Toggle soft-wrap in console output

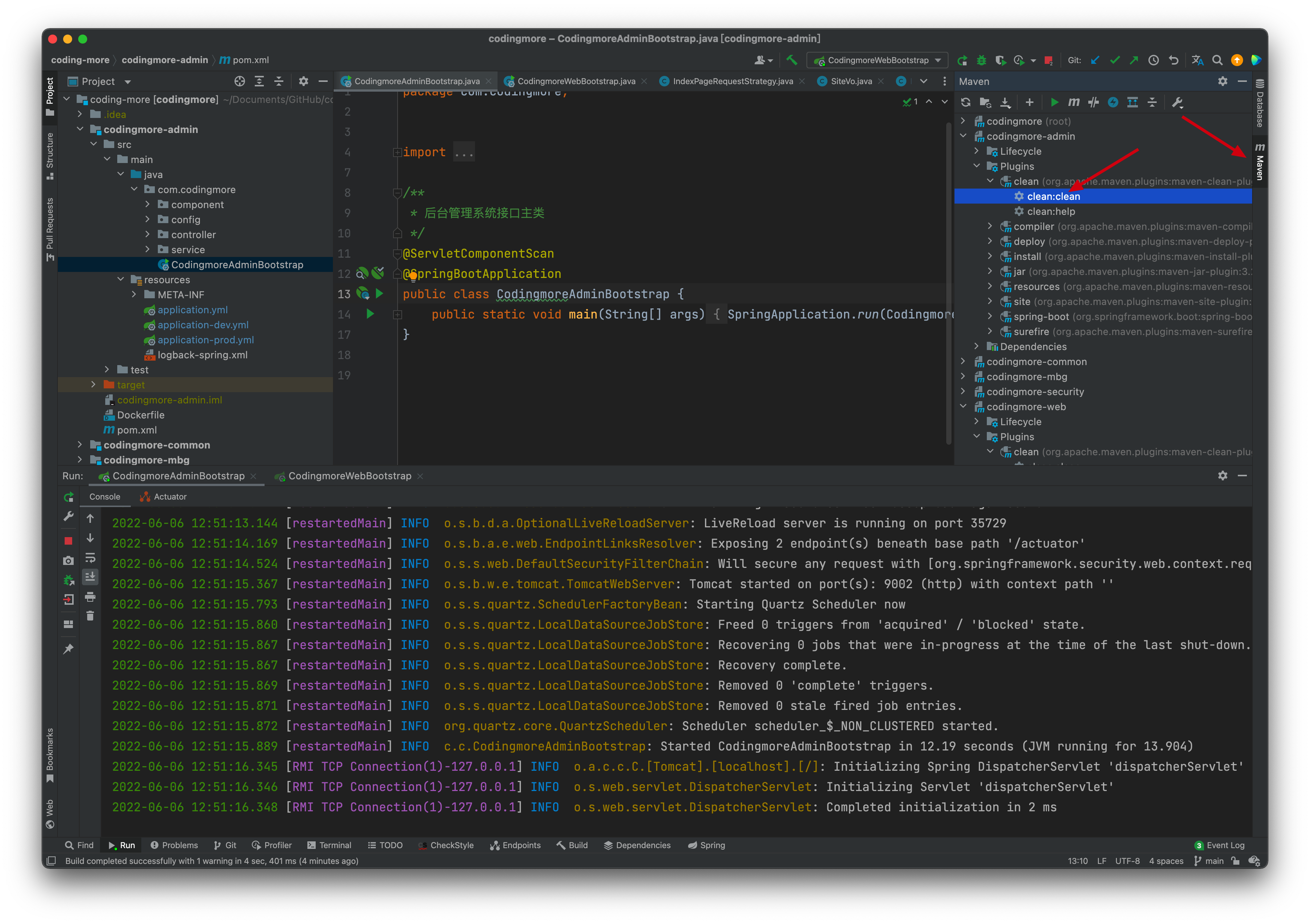[x=90, y=558]
